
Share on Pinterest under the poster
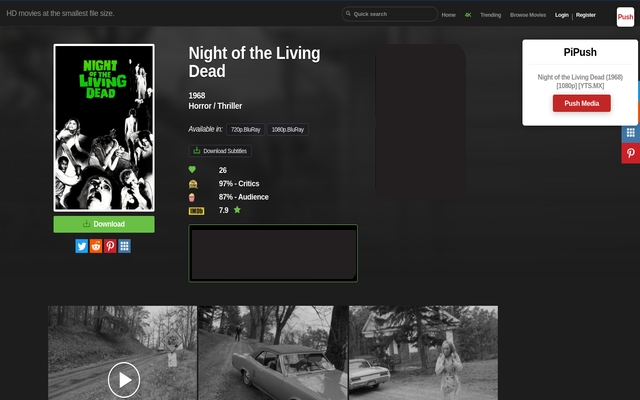click(110, 246)
